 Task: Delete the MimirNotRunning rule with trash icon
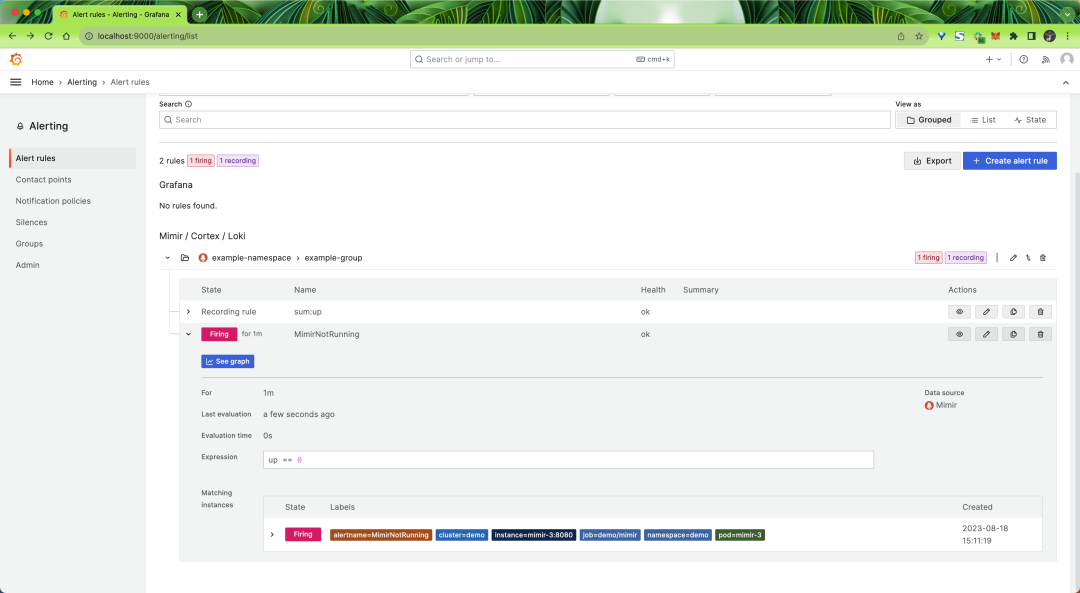pos(1040,334)
